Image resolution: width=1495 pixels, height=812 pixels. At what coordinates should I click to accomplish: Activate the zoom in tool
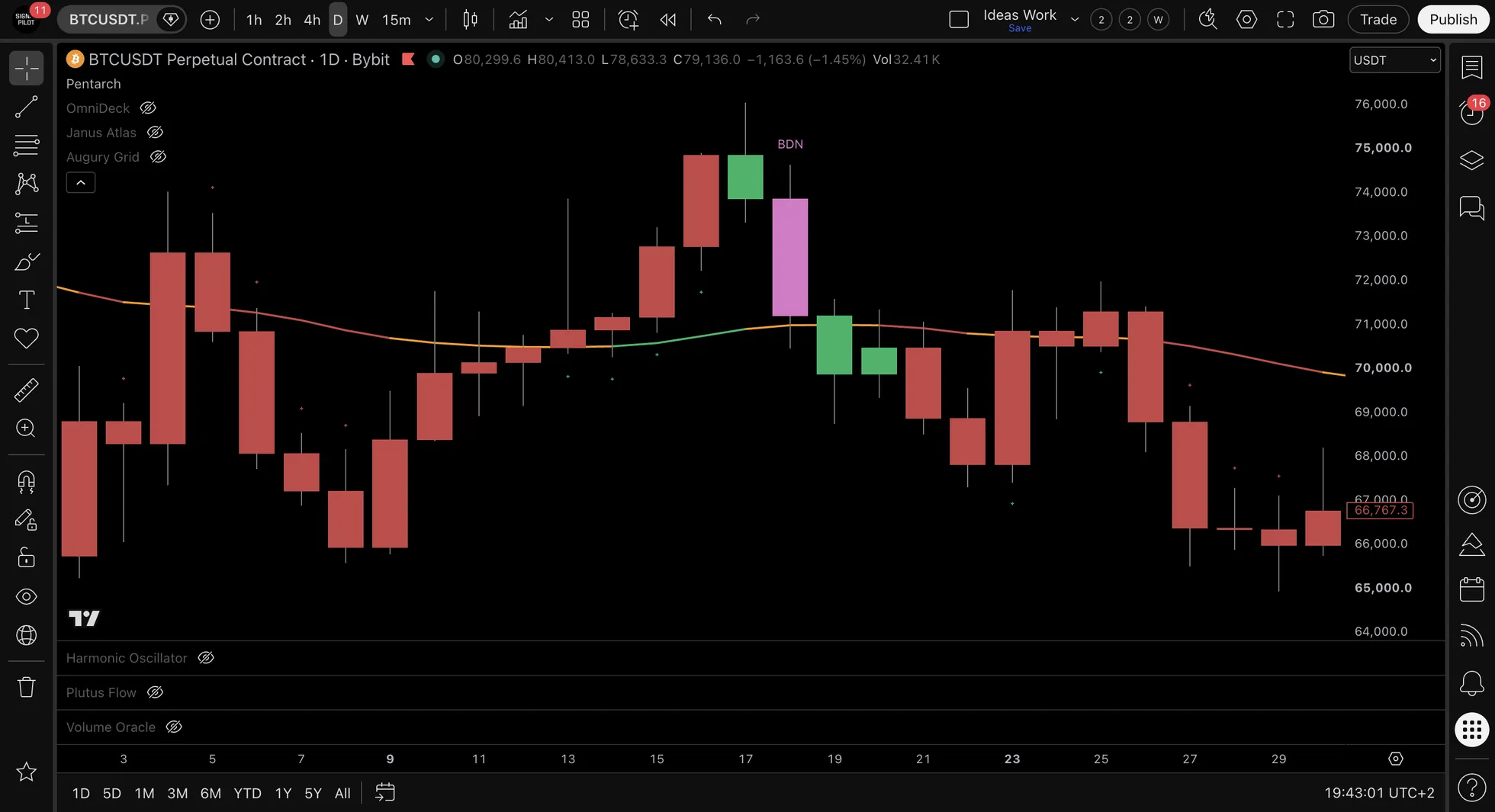coord(27,428)
